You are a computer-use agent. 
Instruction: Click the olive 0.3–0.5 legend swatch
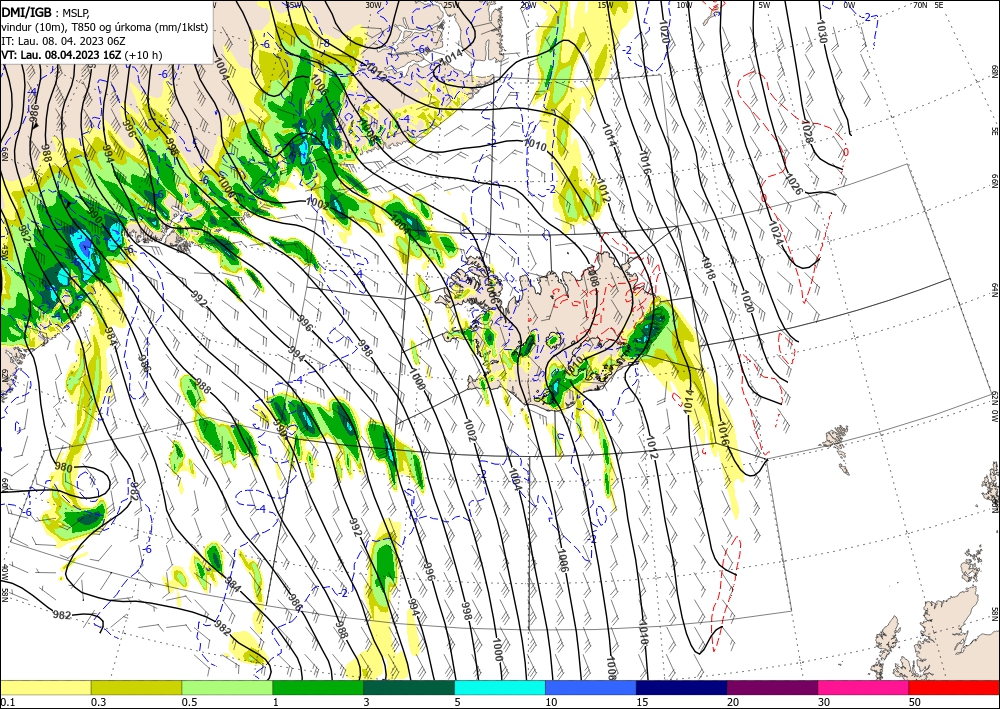(x=136, y=687)
